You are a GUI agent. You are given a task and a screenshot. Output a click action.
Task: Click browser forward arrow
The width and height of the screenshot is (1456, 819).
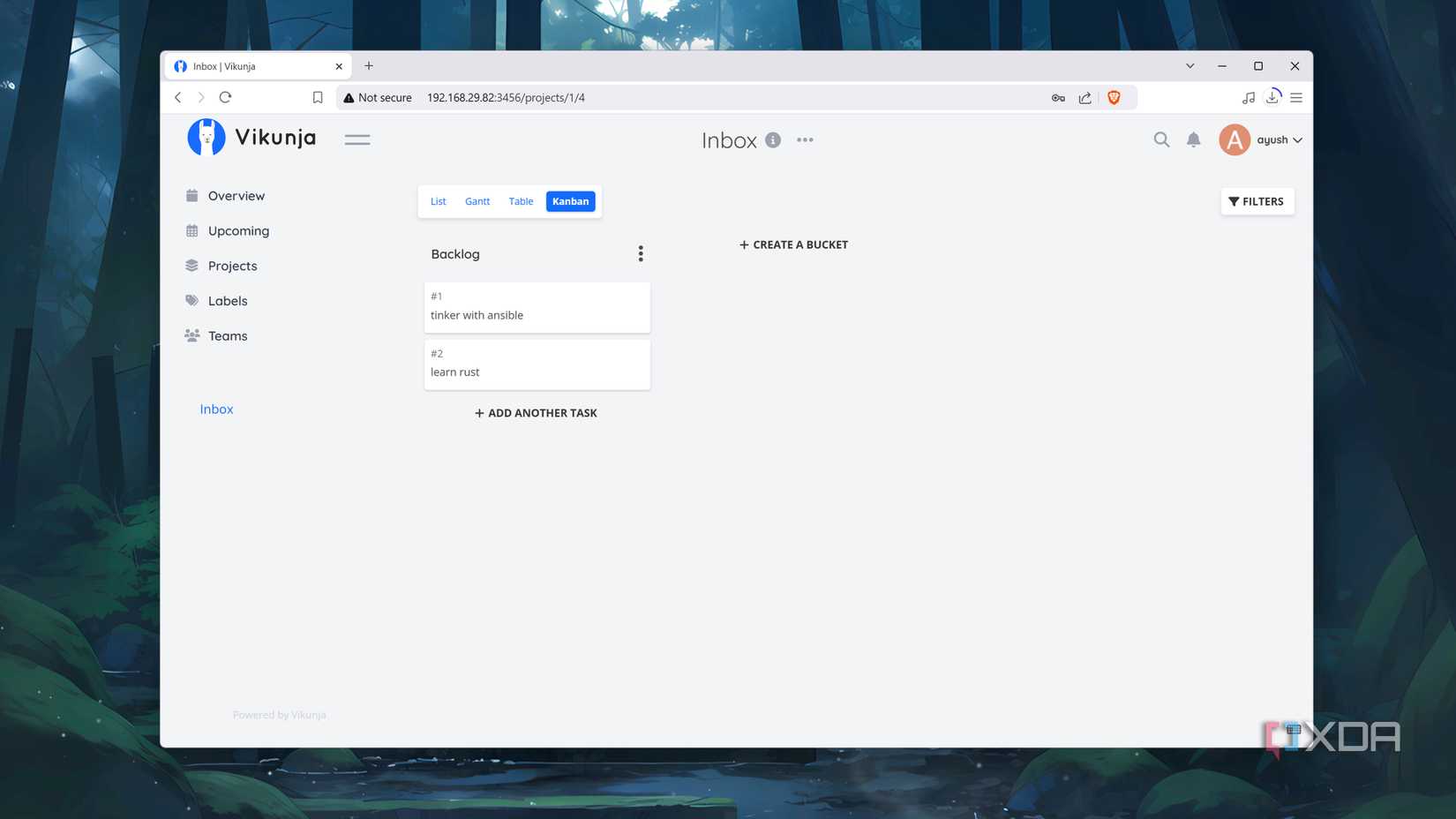coord(201,98)
